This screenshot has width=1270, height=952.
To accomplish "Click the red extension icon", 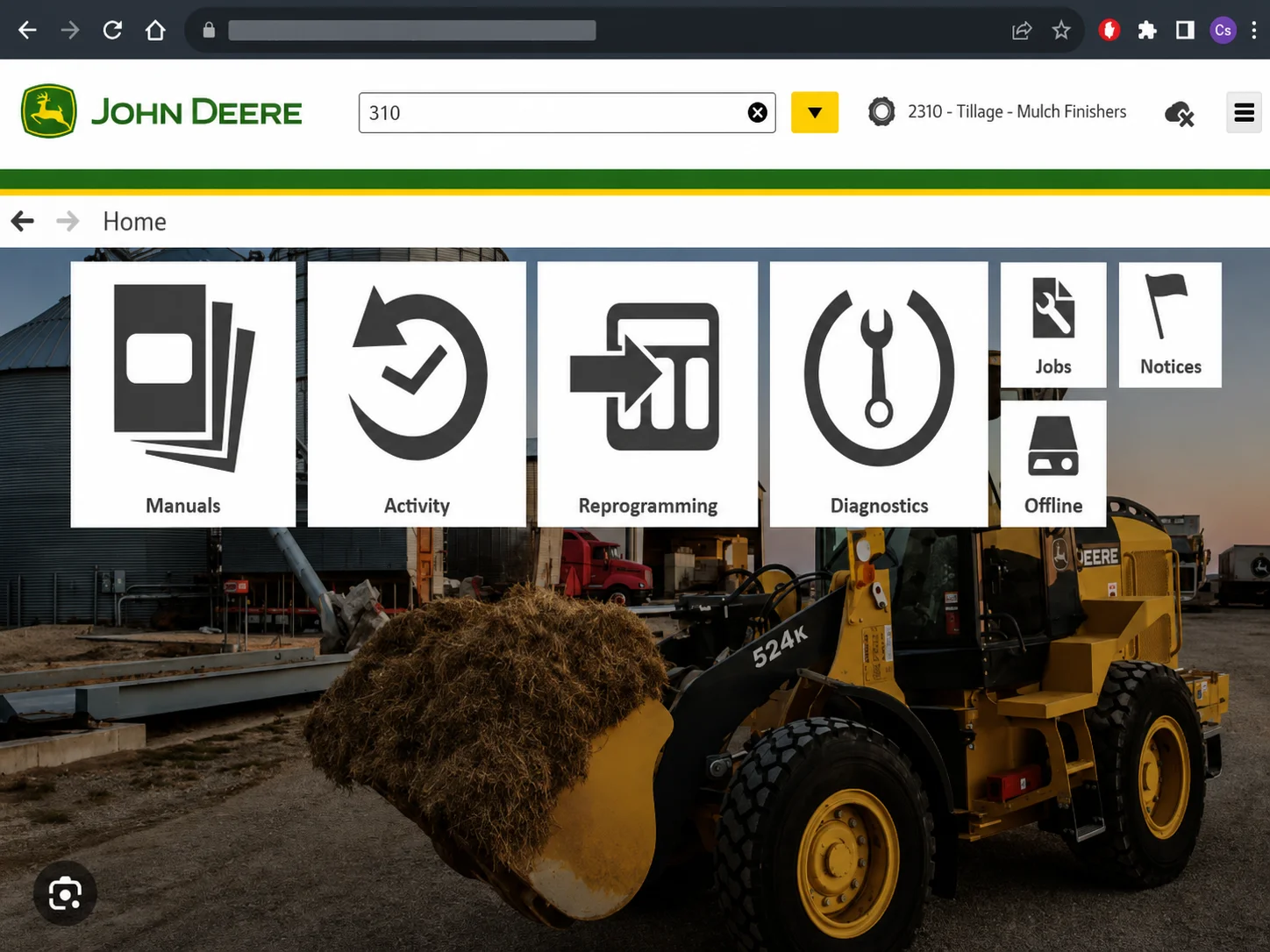I will [1109, 31].
